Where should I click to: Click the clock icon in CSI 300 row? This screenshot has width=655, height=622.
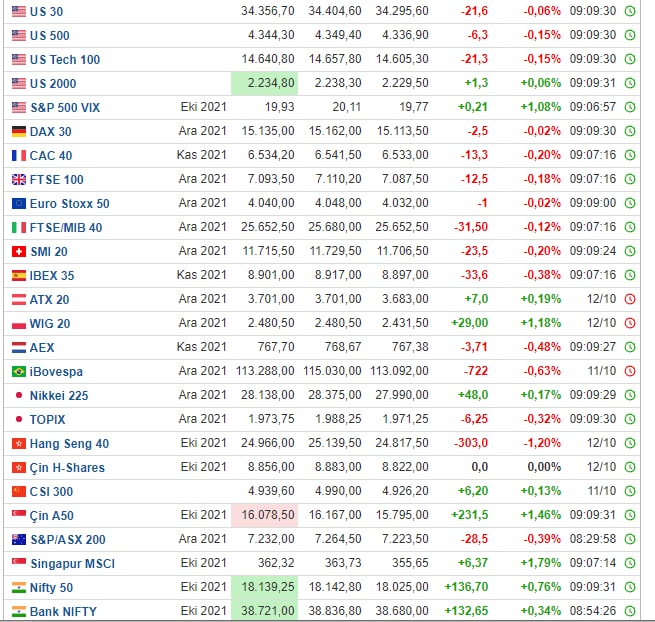[630, 491]
